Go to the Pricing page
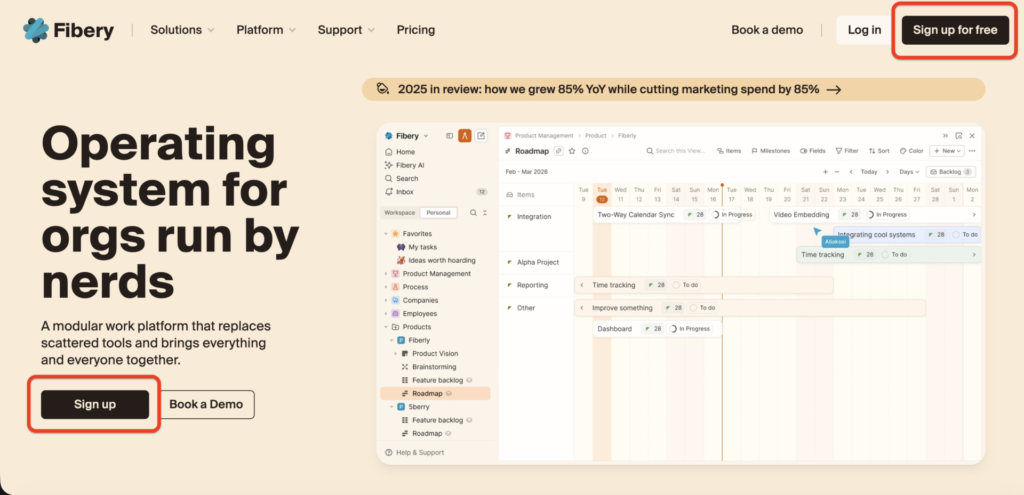Image resolution: width=1024 pixels, height=495 pixels. click(415, 30)
